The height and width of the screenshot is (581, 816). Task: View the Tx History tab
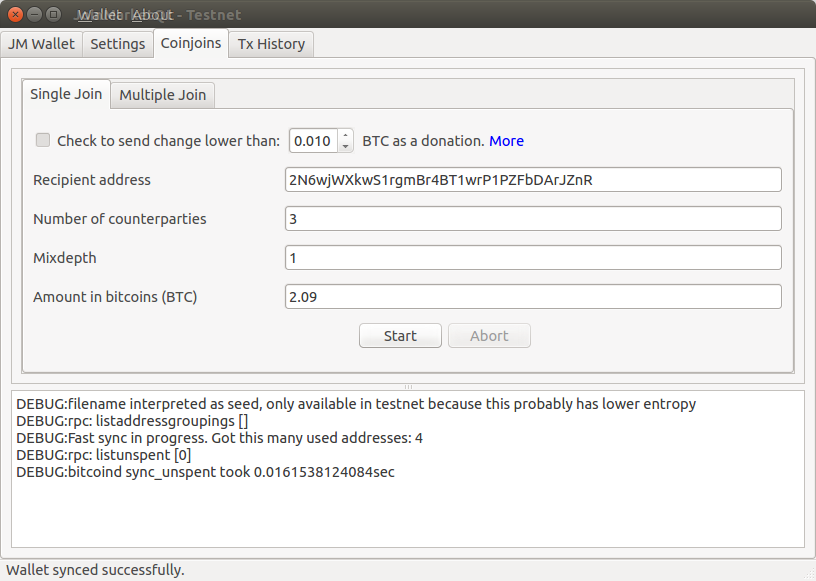pos(271,44)
